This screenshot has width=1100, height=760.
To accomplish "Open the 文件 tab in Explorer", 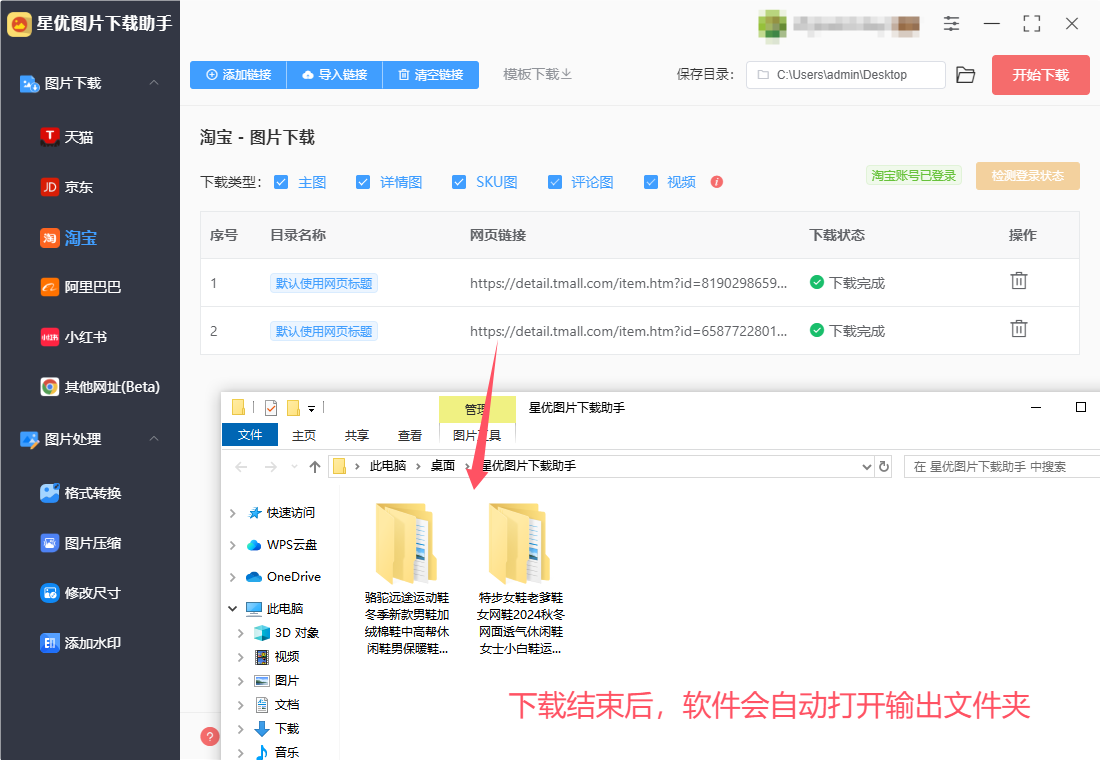I will coord(250,435).
